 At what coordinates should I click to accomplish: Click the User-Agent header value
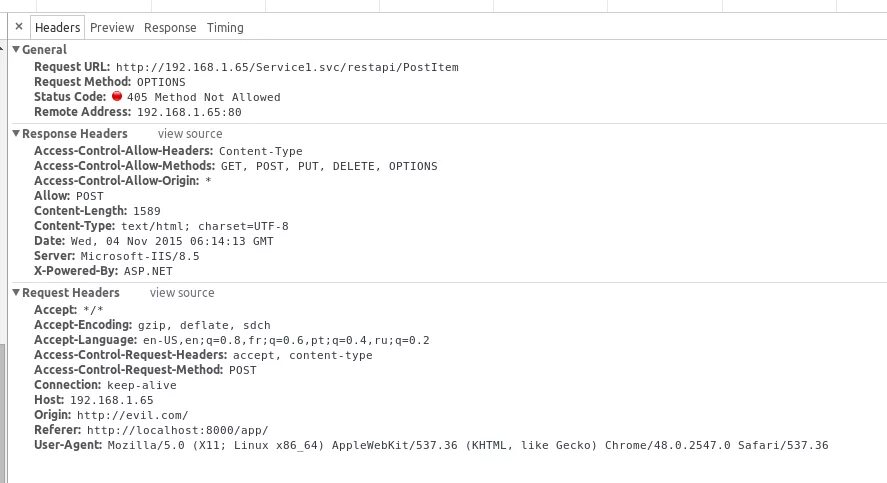(468, 445)
